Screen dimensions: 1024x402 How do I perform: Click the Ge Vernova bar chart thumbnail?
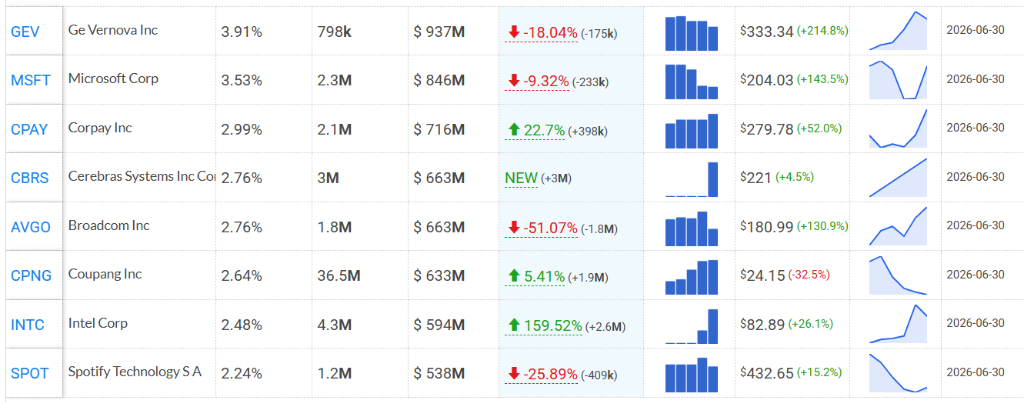click(692, 33)
